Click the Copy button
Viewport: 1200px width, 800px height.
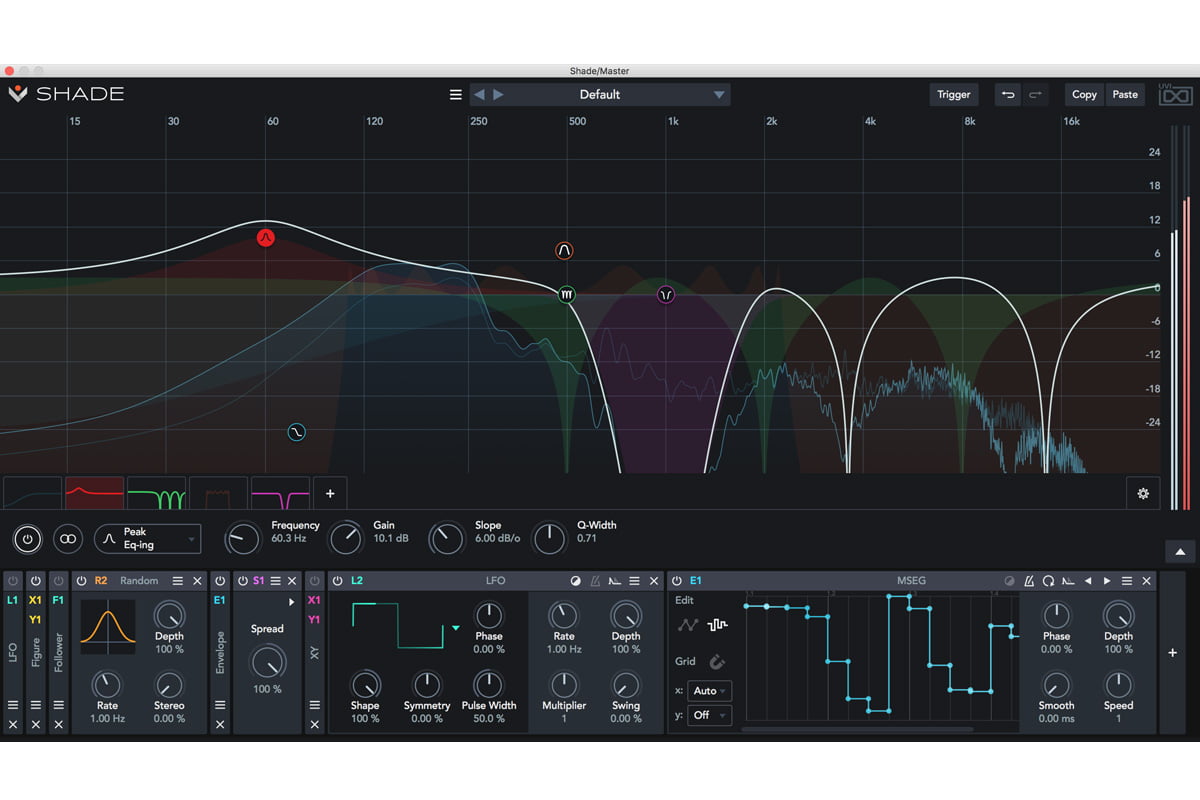coord(1084,95)
